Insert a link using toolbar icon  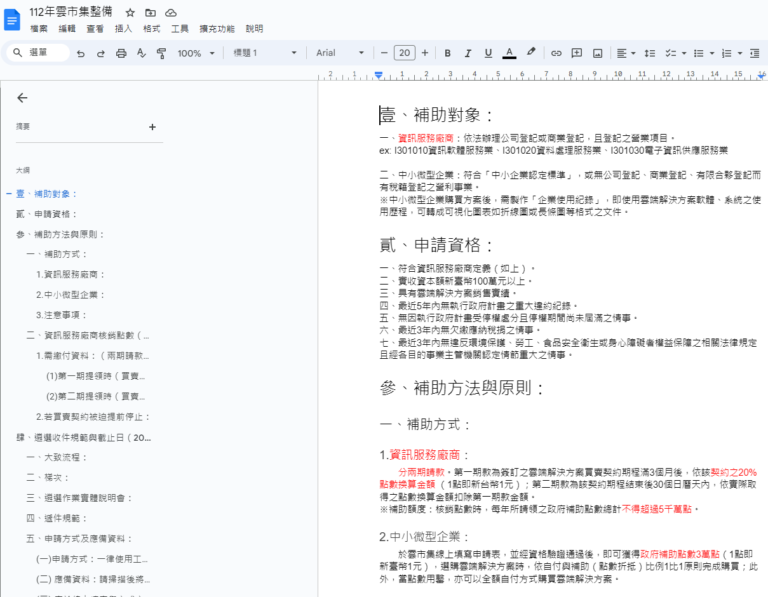click(556, 53)
